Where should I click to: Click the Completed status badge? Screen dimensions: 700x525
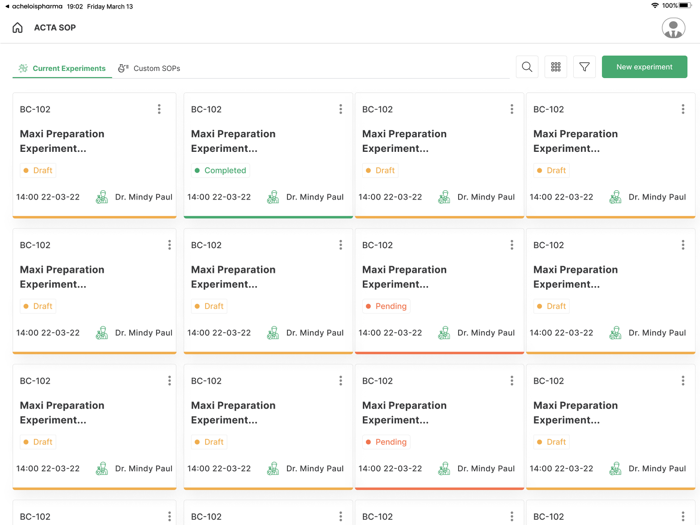pos(220,171)
